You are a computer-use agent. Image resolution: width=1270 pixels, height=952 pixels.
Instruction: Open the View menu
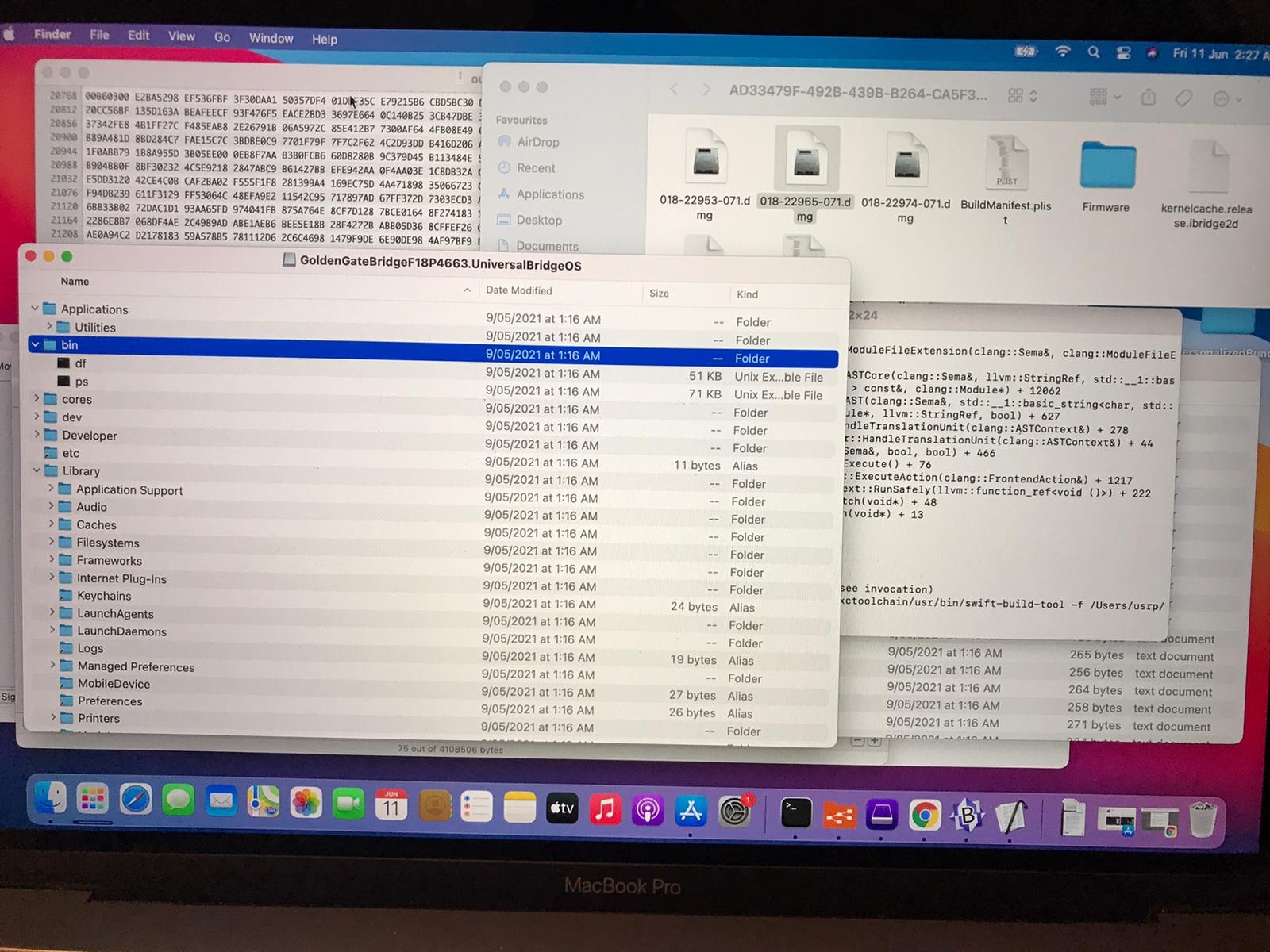(181, 36)
